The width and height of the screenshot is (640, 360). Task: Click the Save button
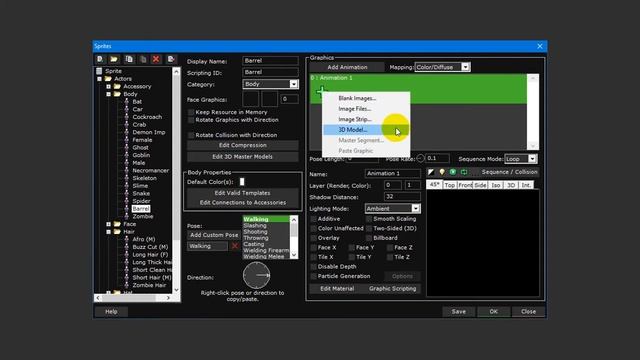459,311
